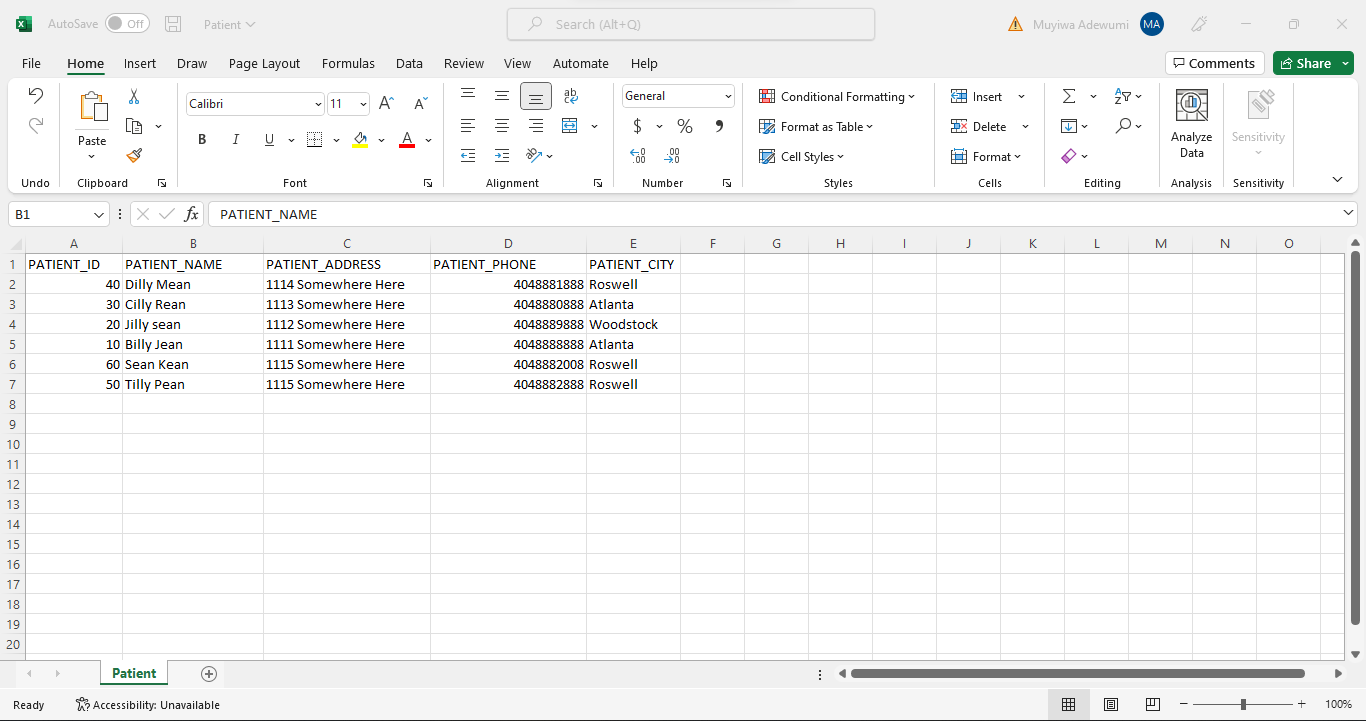Open the Comments button

(1214, 63)
